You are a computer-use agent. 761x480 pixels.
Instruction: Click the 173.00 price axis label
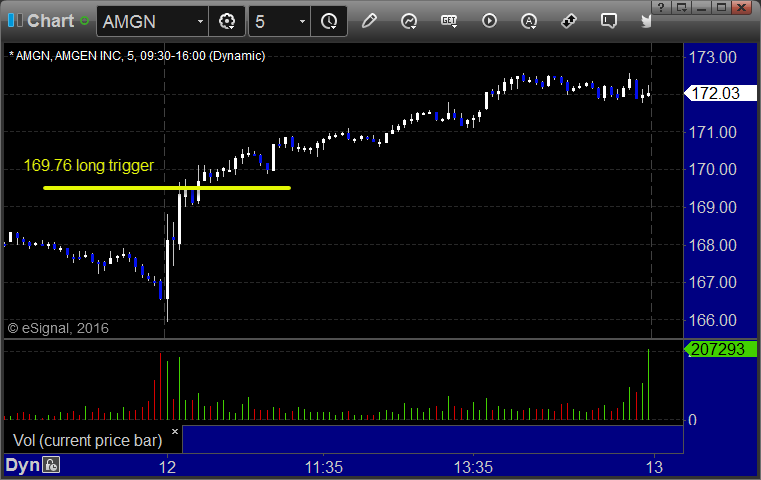[x=713, y=57]
